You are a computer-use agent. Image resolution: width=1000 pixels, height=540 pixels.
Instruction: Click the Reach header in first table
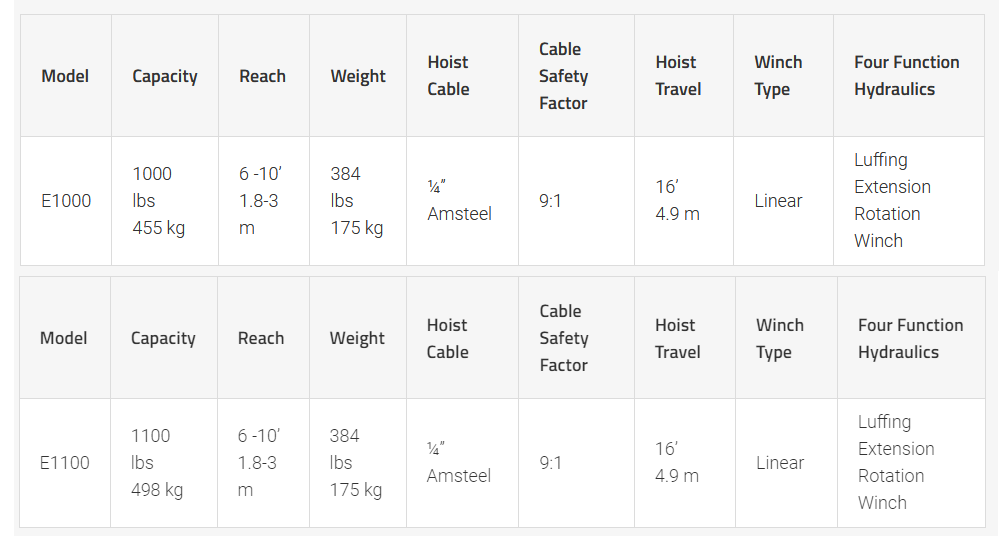(x=262, y=76)
